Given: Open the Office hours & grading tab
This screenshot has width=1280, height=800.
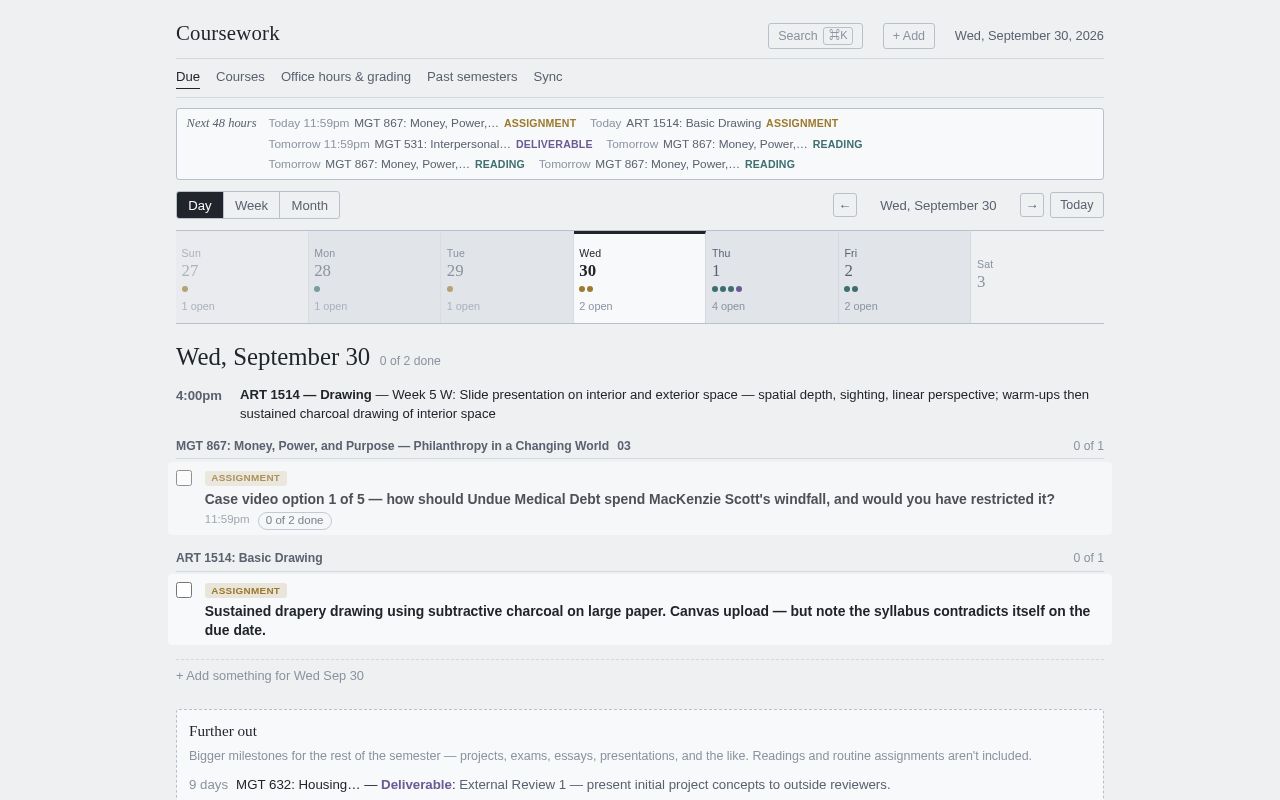Looking at the screenshot, I should tap(346, 77).
